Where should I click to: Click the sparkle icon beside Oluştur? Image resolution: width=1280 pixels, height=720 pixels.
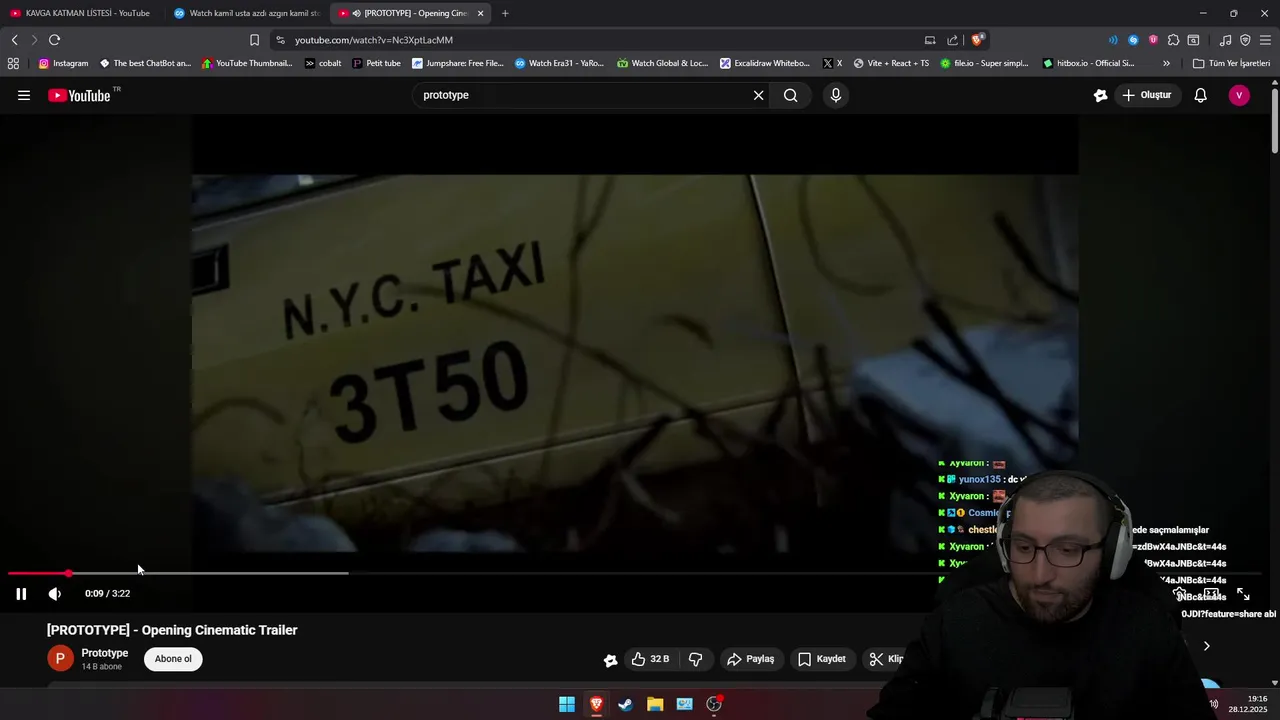click(1100, 95)
